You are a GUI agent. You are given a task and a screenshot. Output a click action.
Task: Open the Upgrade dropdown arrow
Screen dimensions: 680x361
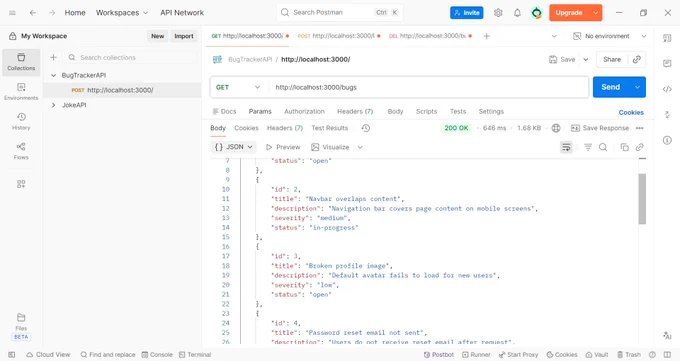point(595,13)
